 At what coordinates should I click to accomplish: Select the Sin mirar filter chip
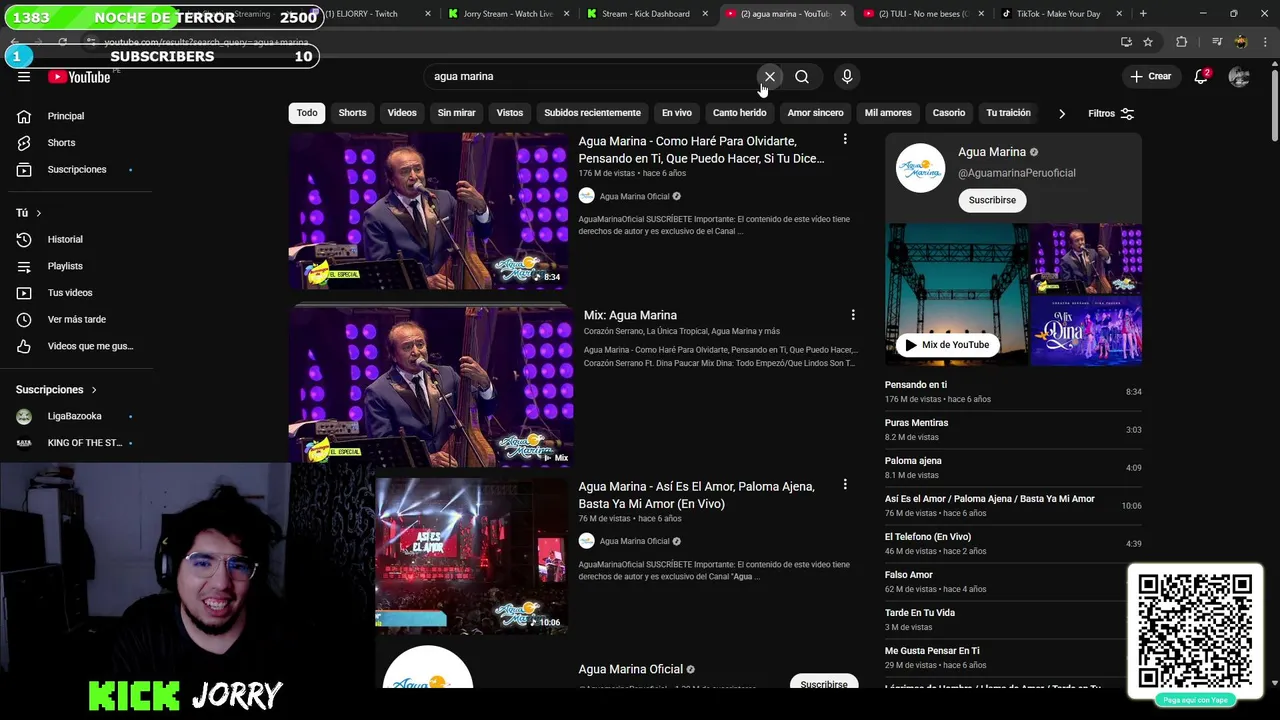(x=456, y=113)
